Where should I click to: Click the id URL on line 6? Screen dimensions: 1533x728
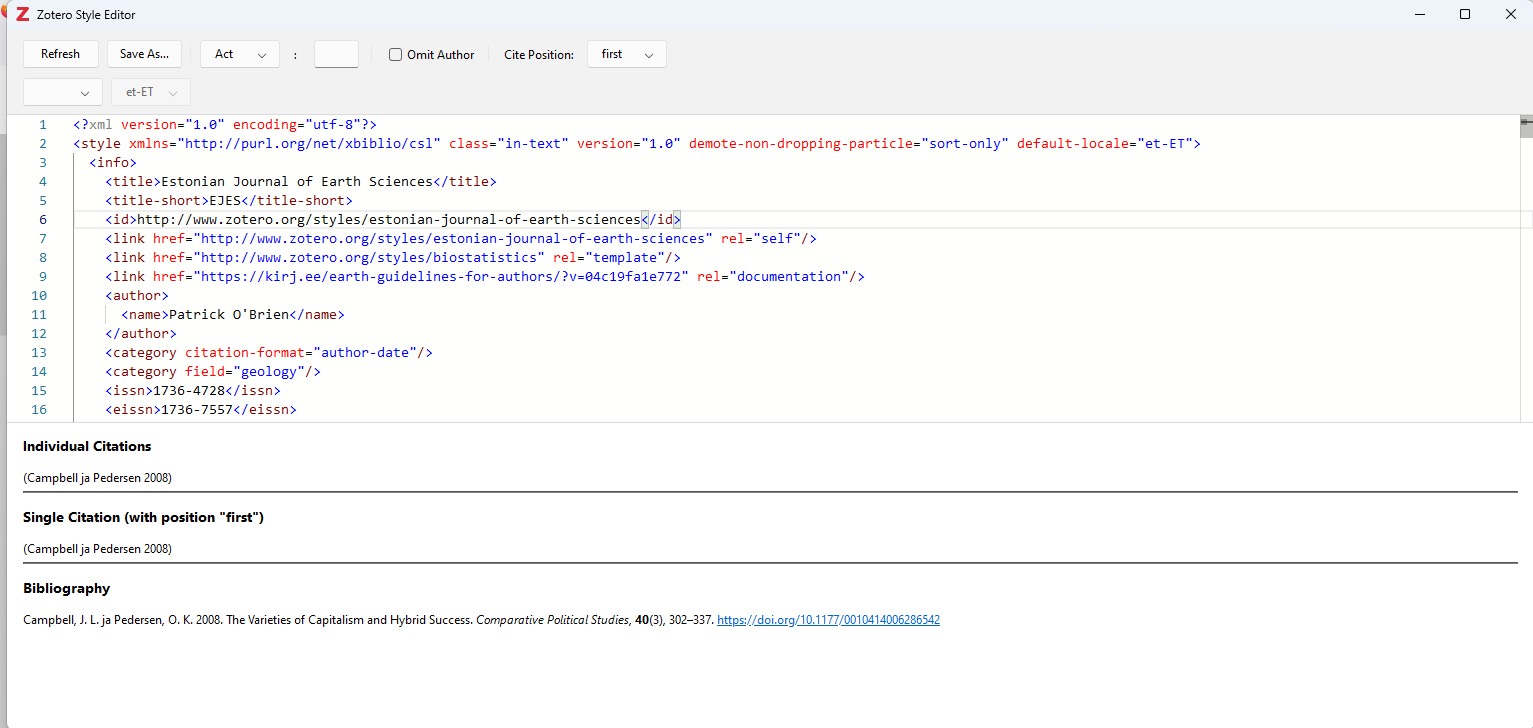(388, 219)
